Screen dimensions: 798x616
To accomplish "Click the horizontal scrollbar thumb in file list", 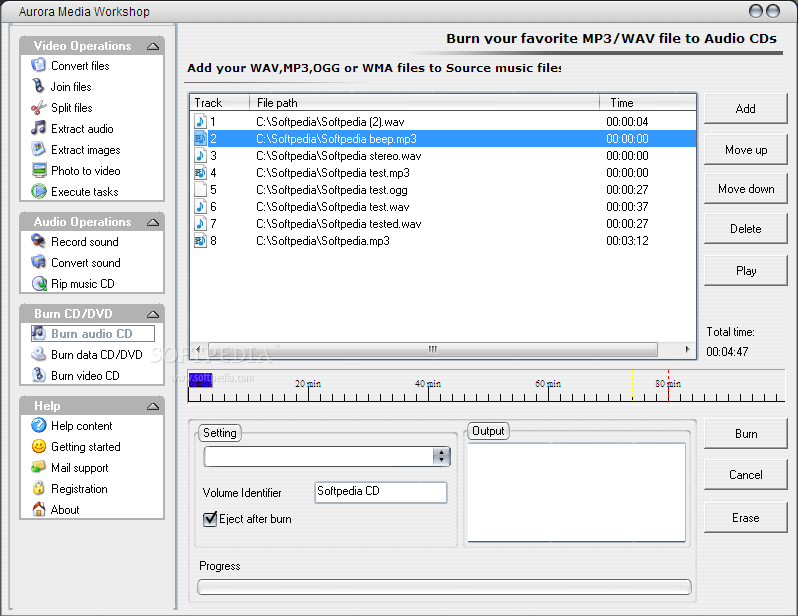I will (x=432, y=349).
